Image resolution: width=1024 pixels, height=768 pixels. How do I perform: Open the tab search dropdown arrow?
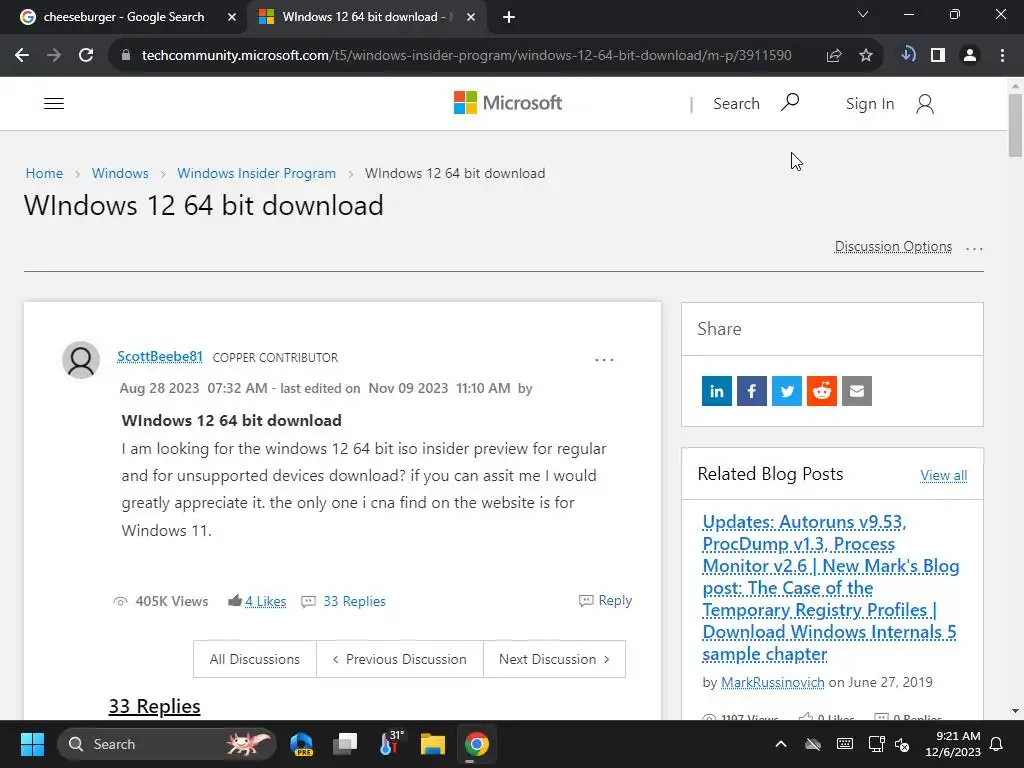863,14
